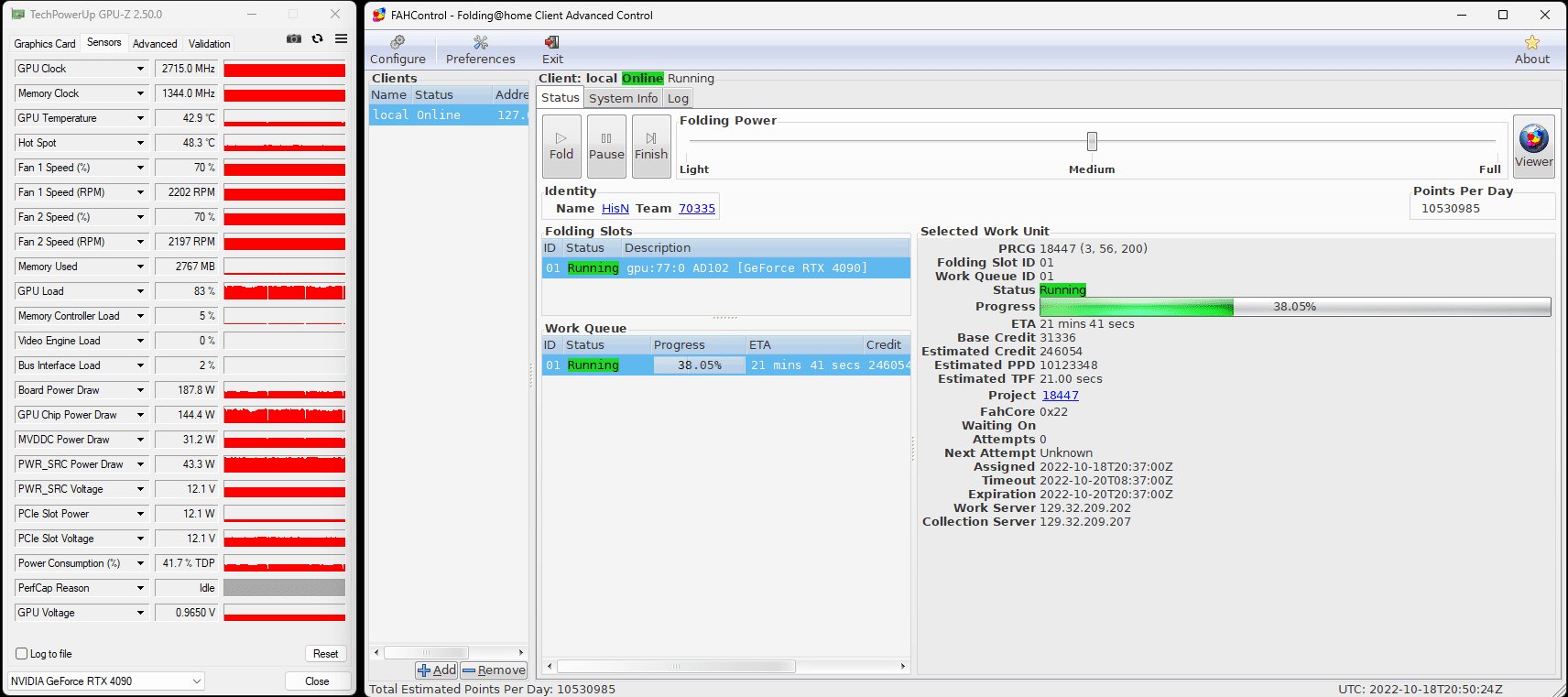Viewport: 1568px width, 697px height.
Task: Click GPU-Z refresh icon
Action: point(317,38)
